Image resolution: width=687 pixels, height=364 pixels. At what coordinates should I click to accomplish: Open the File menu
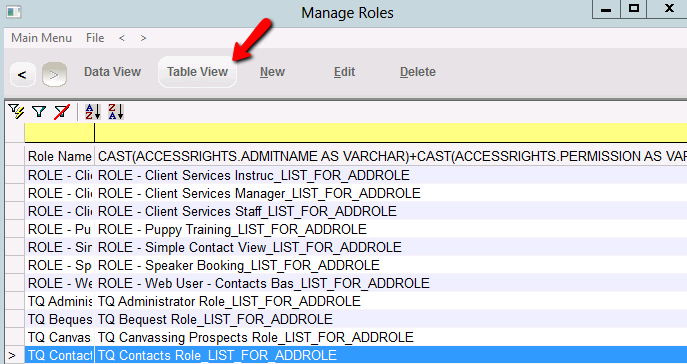pyautogui.click(x=95, y=38)
